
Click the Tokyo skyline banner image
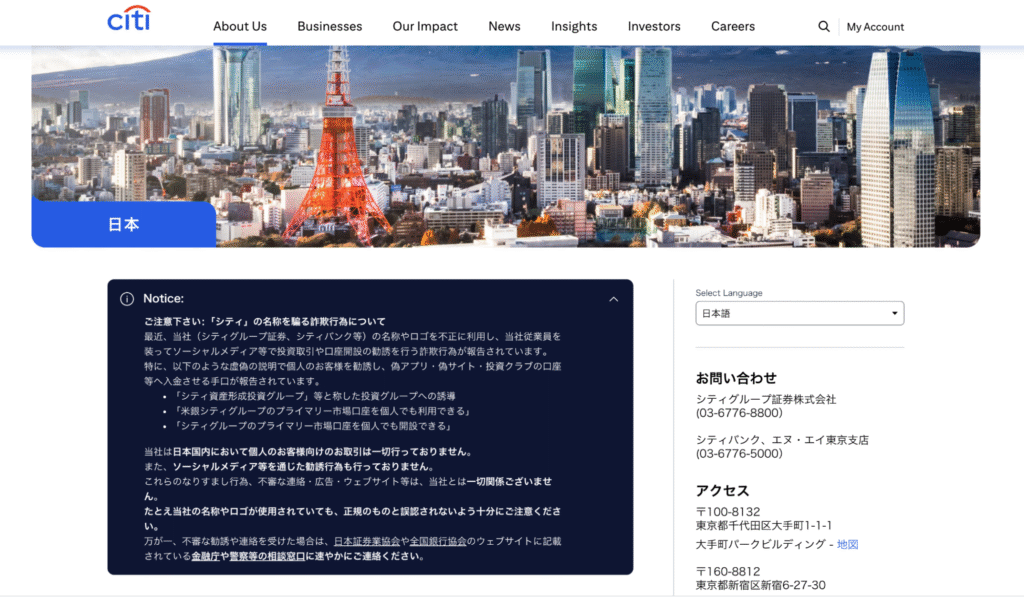pos(505,146)
